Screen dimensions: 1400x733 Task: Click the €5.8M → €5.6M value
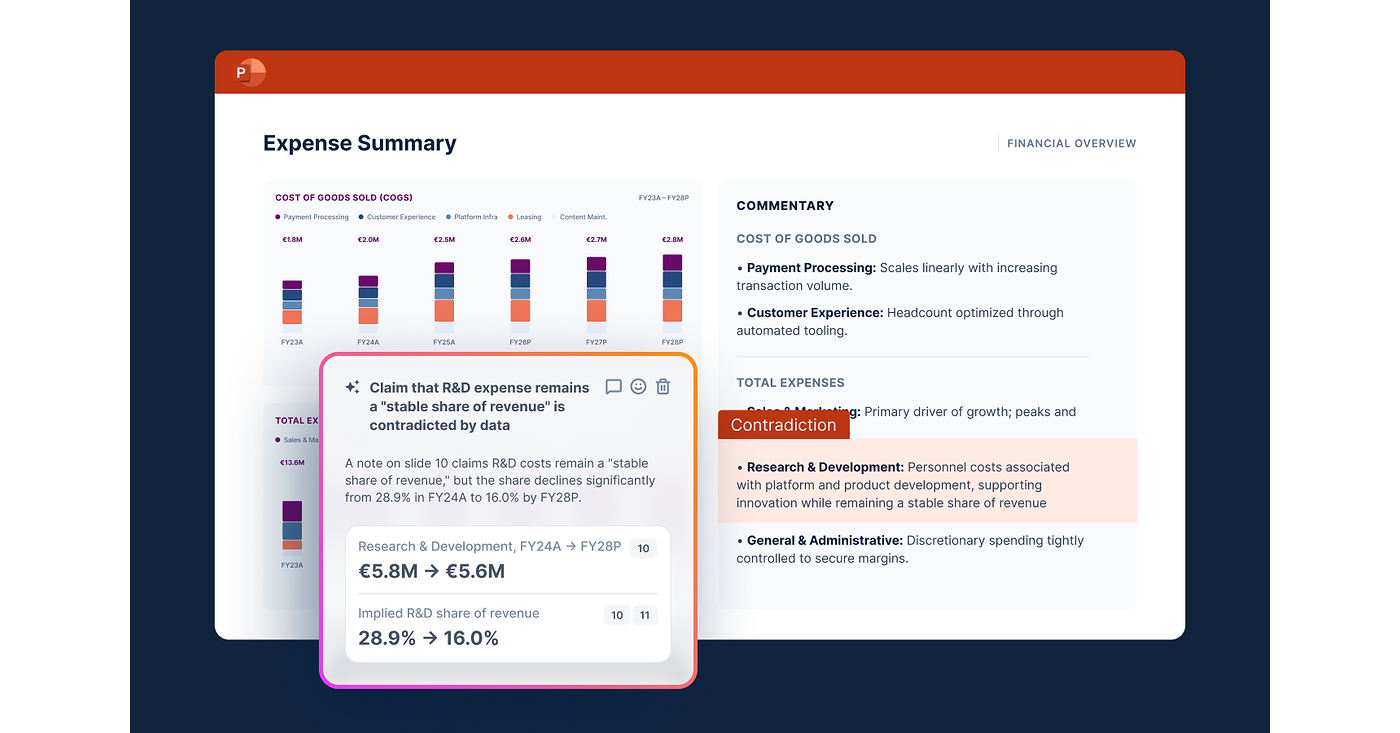pyautogui.click(x=432, y=572)
